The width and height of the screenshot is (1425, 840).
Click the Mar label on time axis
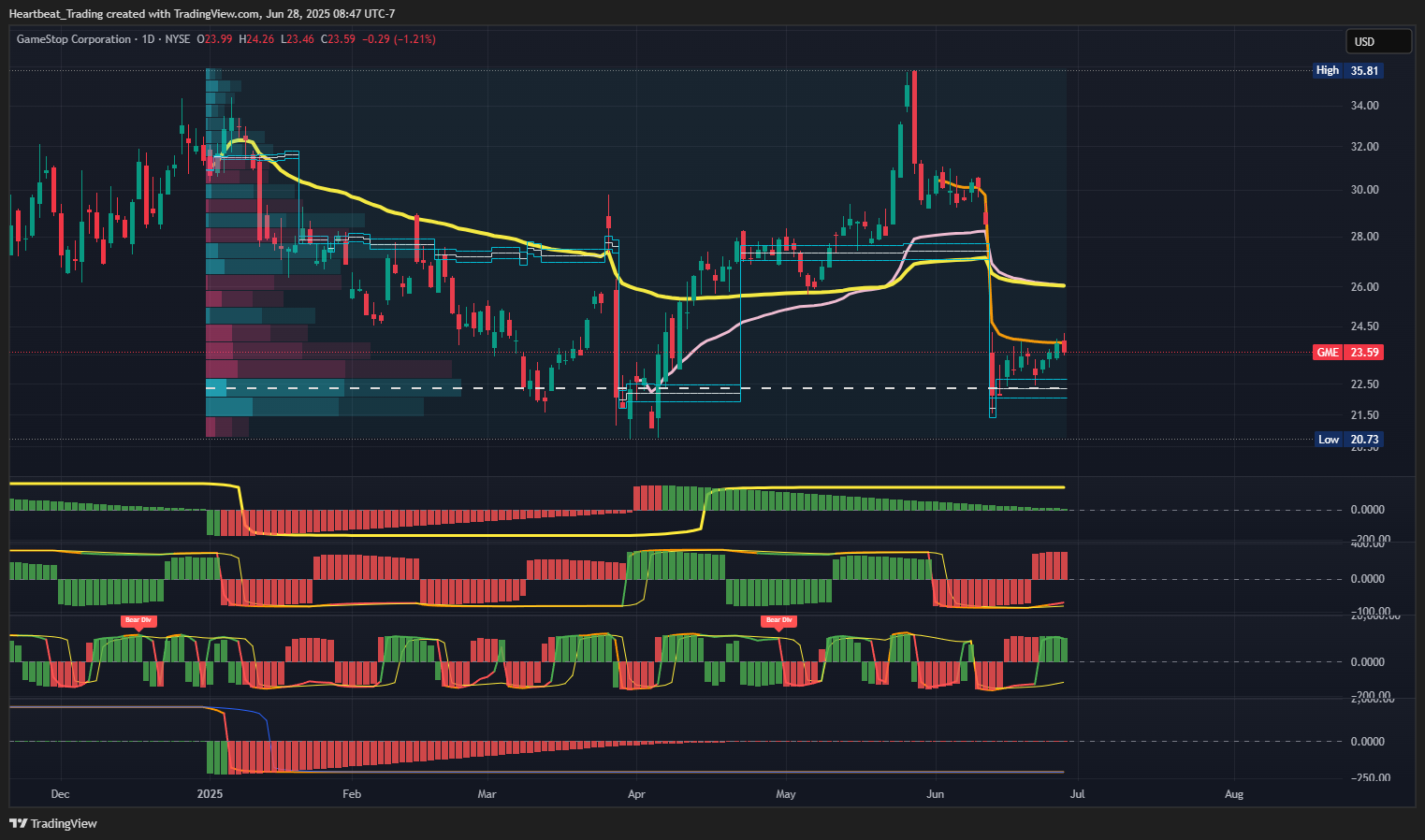(x=487, y=794)
